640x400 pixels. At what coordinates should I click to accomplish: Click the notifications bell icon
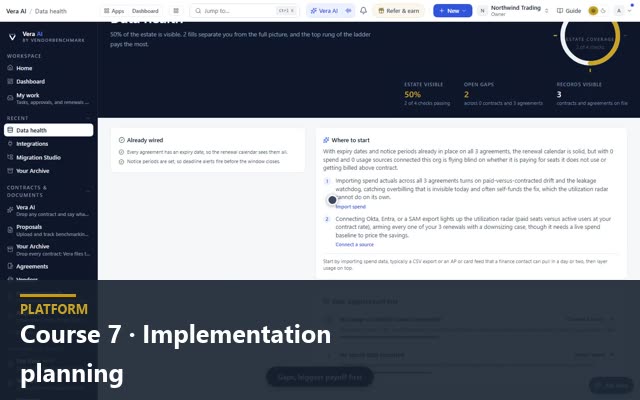pyautogui.click(x=363, y=11)
